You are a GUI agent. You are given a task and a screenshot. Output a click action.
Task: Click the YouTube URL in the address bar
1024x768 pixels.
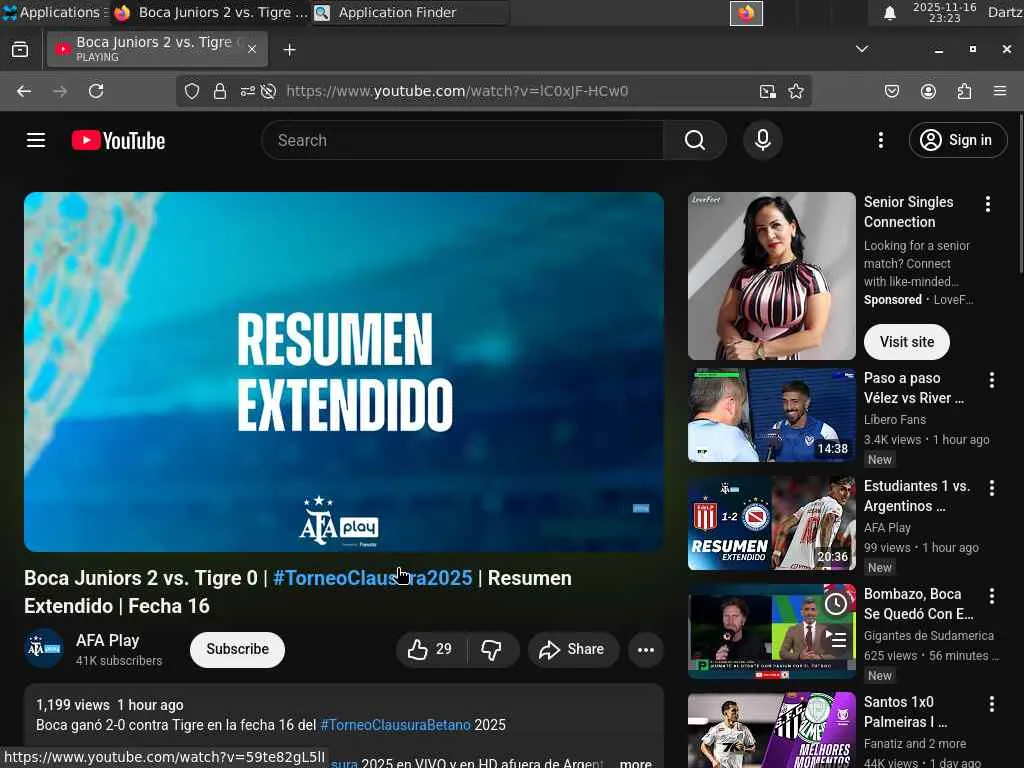pos(457,91)
